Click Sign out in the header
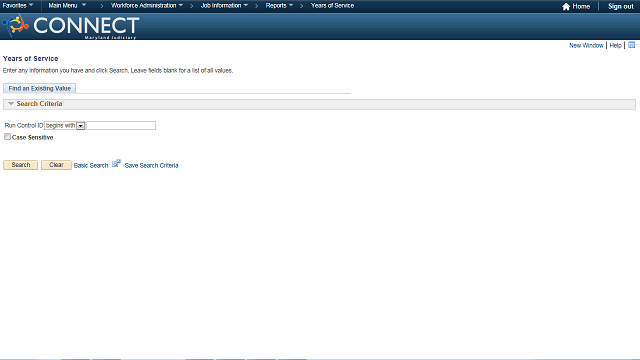This screenshot has height=360, width=640. pyautogui.click(x=621, y=7)
